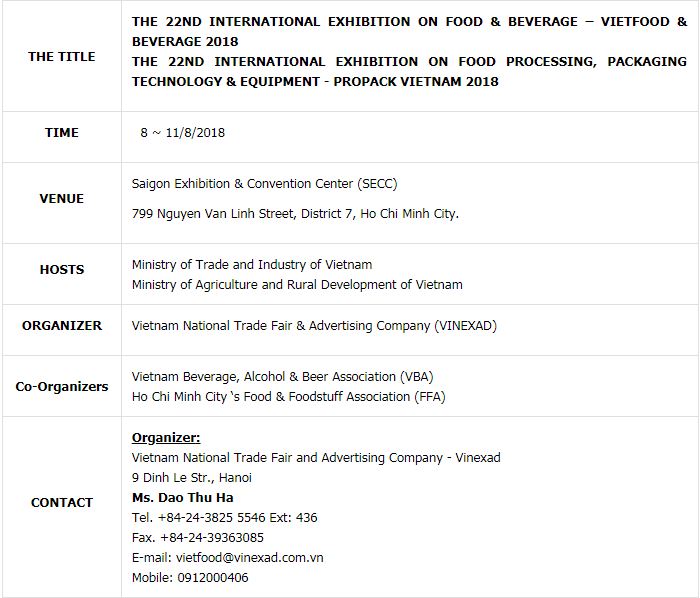This screenshot has width=700, height=598.
Task: Click the "THE TITLE" row header
Action: coord(62,57)
